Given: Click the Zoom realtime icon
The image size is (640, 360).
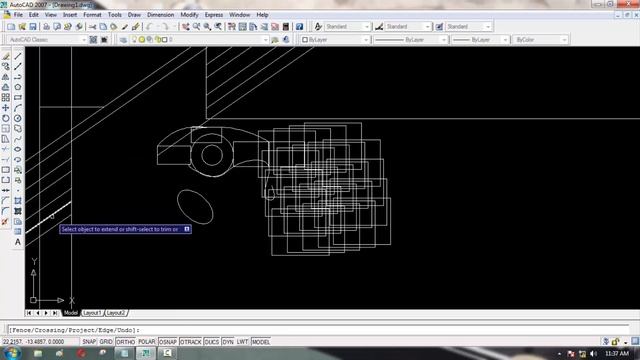Looking at the screenshot, I should 197,27.
